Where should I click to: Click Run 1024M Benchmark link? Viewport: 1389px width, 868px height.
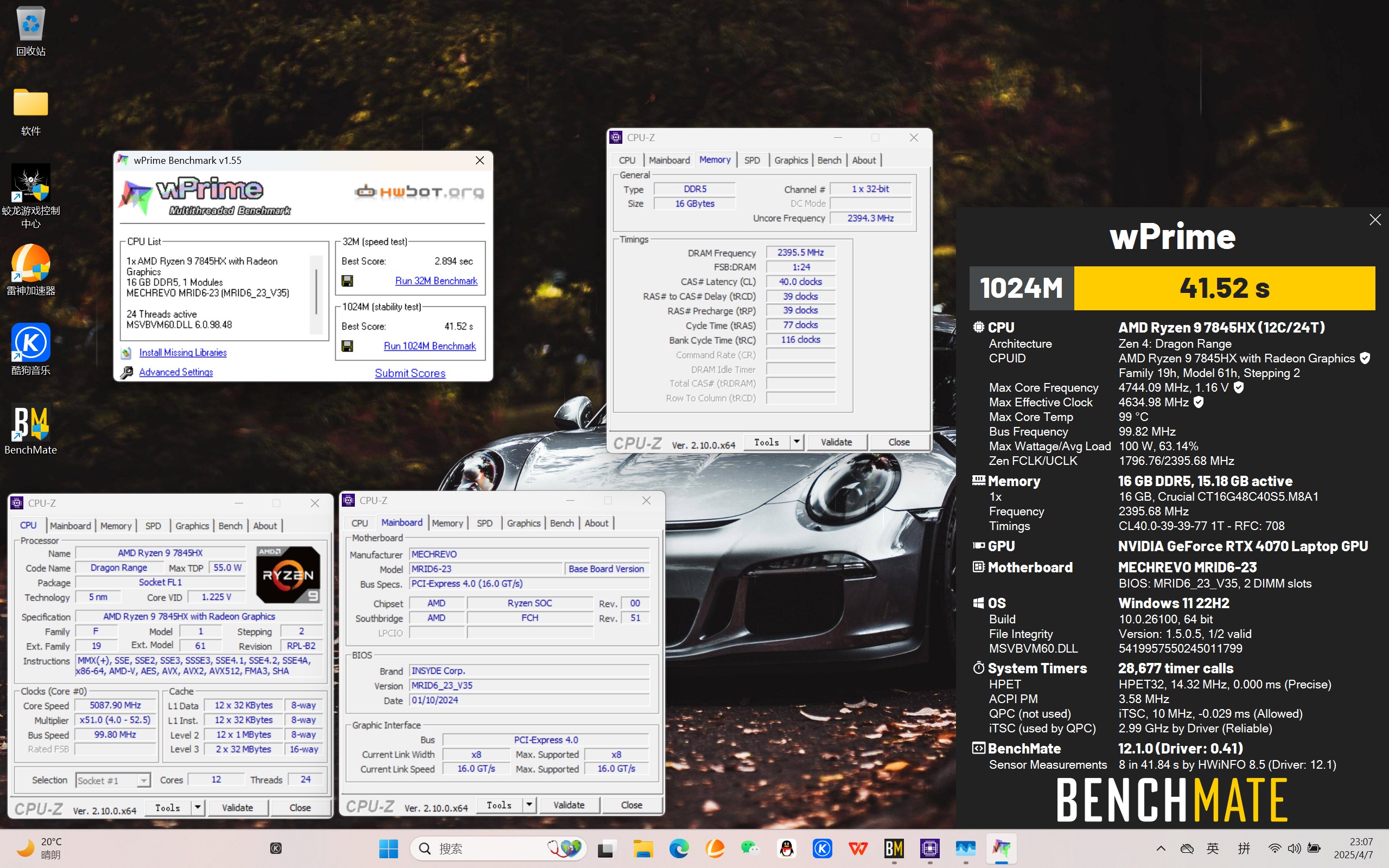tap(430, 346)
